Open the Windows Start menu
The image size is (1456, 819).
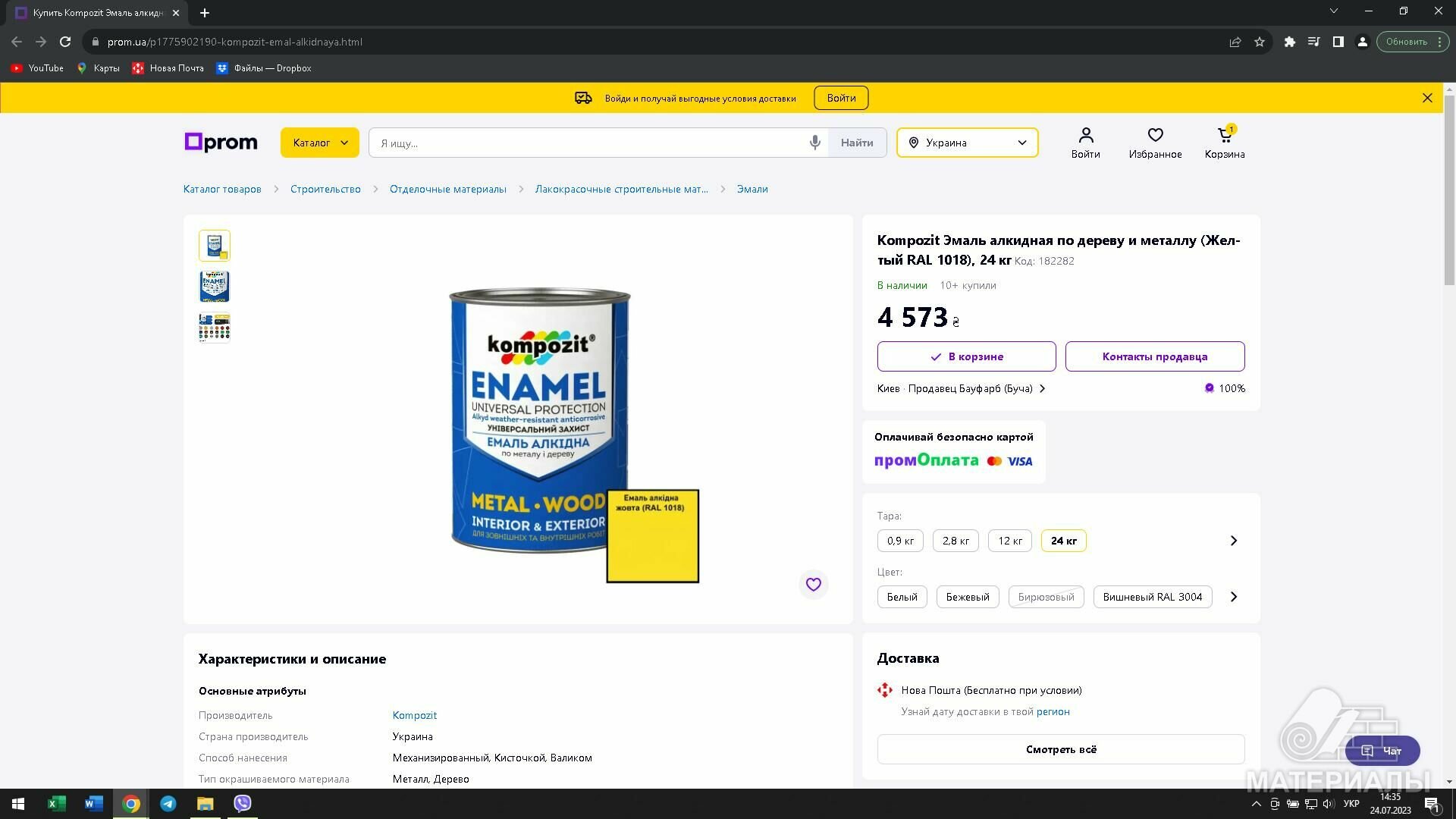tap(18, 804)
